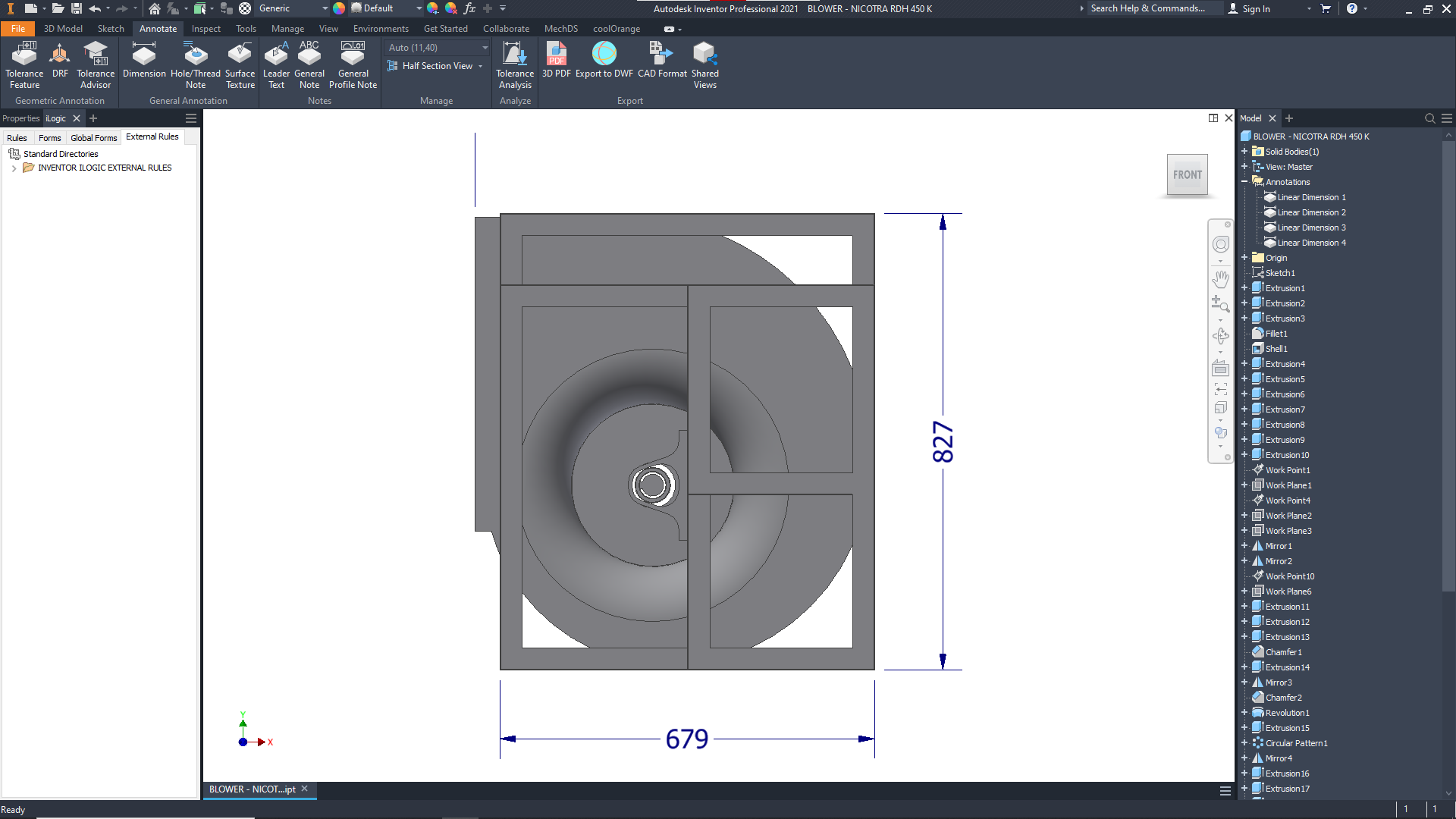The height and width of the screenshot is (819, 1456).
Task: Expand the INVENTOR ILOGIC EXTERNAL RULES folder
Action: point(14,168)
